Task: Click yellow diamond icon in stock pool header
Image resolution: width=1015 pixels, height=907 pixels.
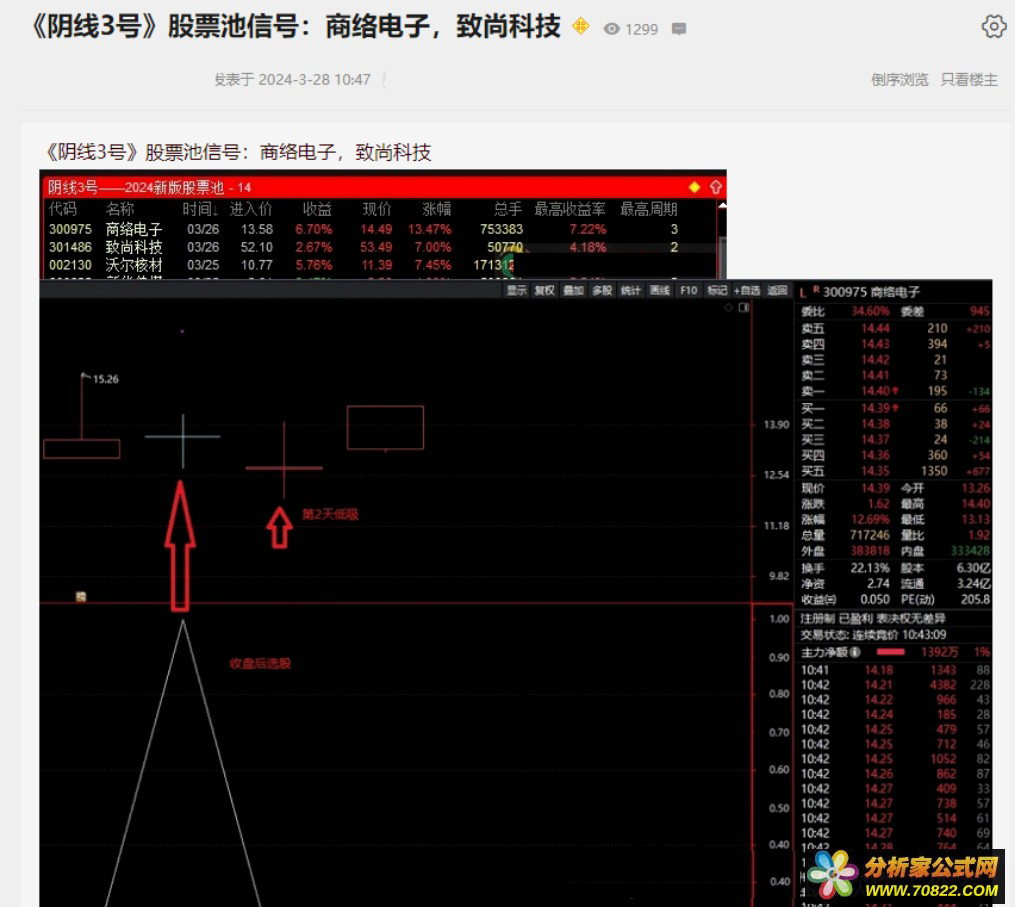Action: (x=694, y=187)
